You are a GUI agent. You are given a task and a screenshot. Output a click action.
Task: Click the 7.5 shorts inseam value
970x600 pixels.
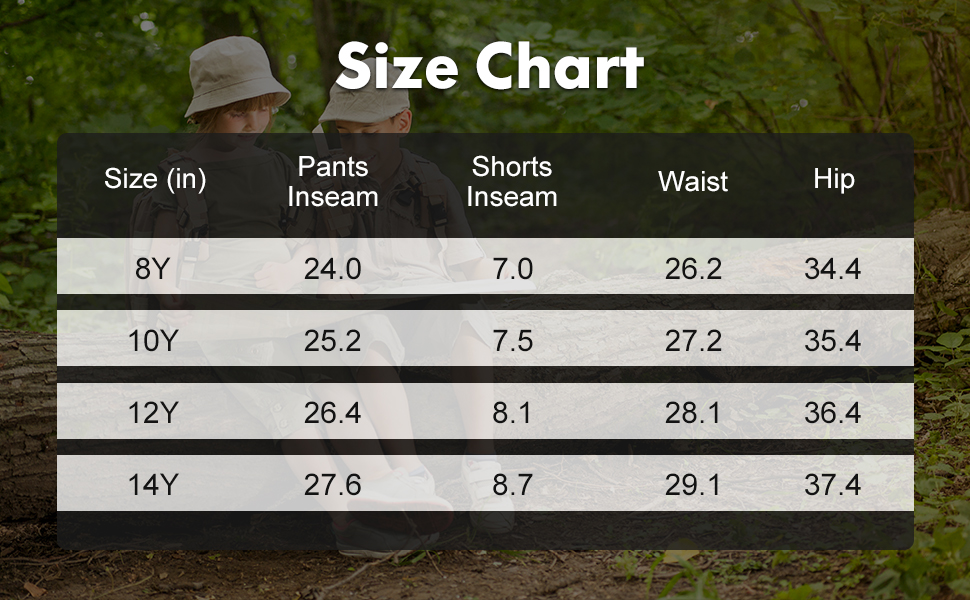512,341
